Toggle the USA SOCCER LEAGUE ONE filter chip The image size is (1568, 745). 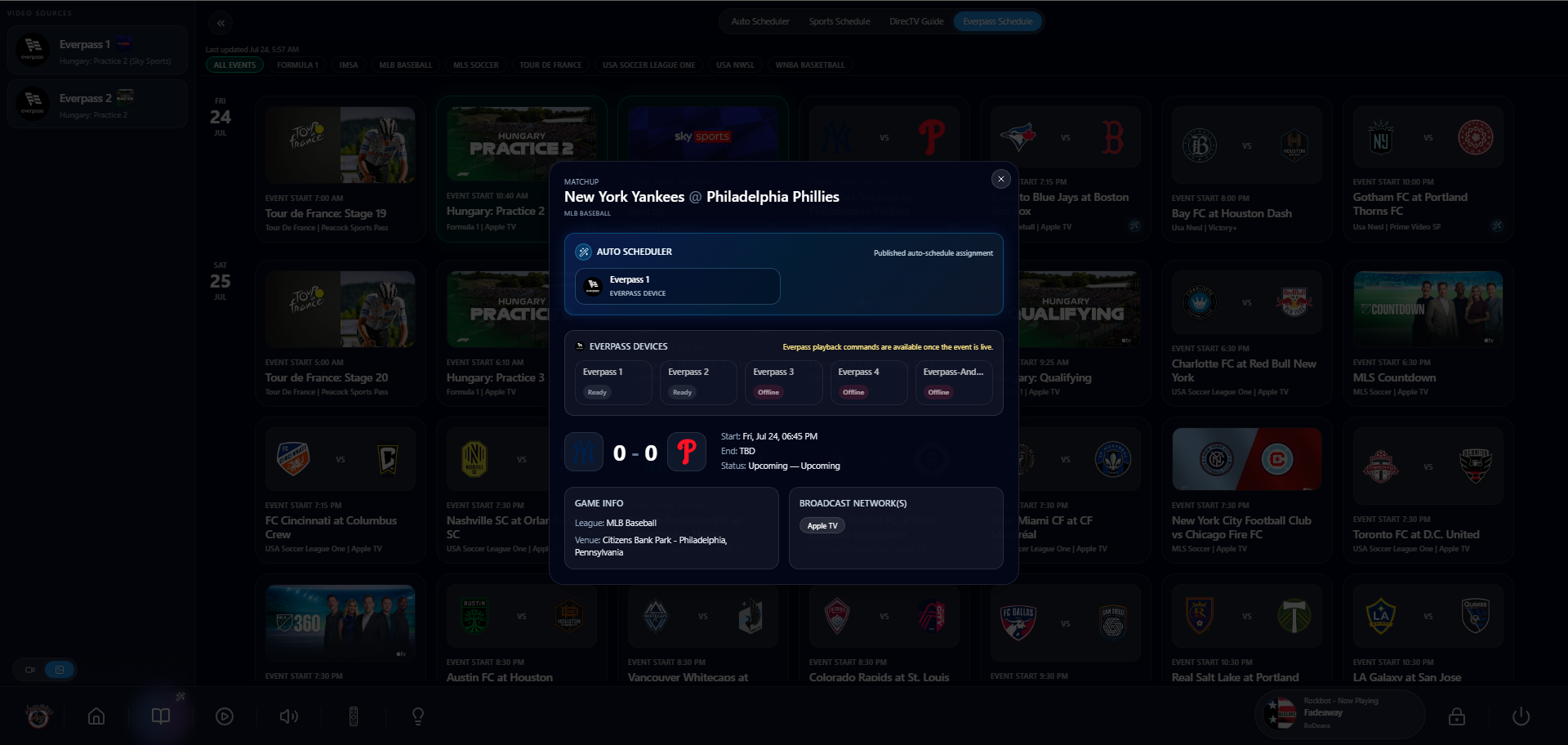(x=649, y=65)
